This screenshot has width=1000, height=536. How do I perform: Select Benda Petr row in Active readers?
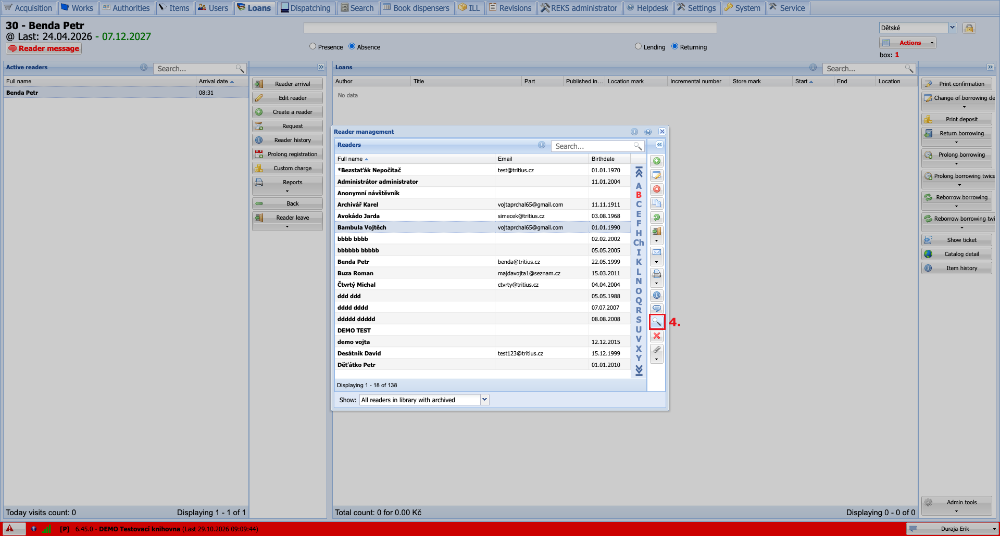coord(126,93)
